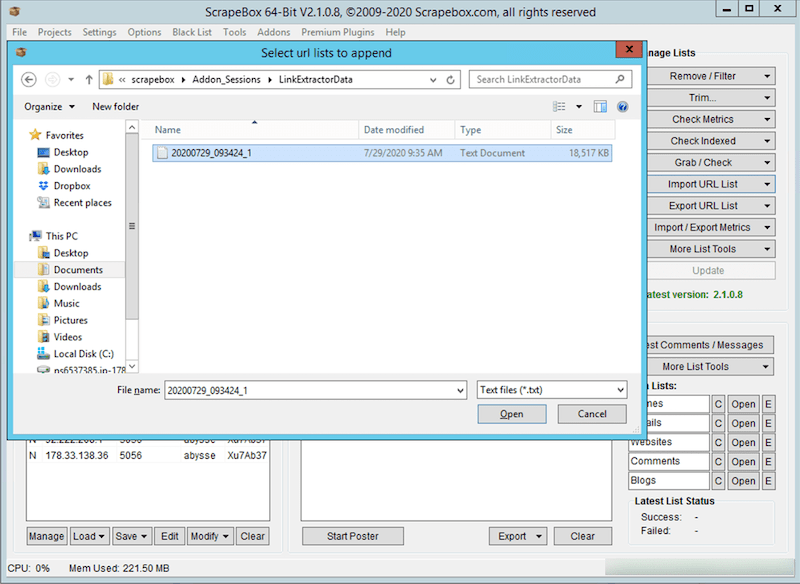Open Dropbox in Favorites

pyautogui.click(x=72, y=186)
